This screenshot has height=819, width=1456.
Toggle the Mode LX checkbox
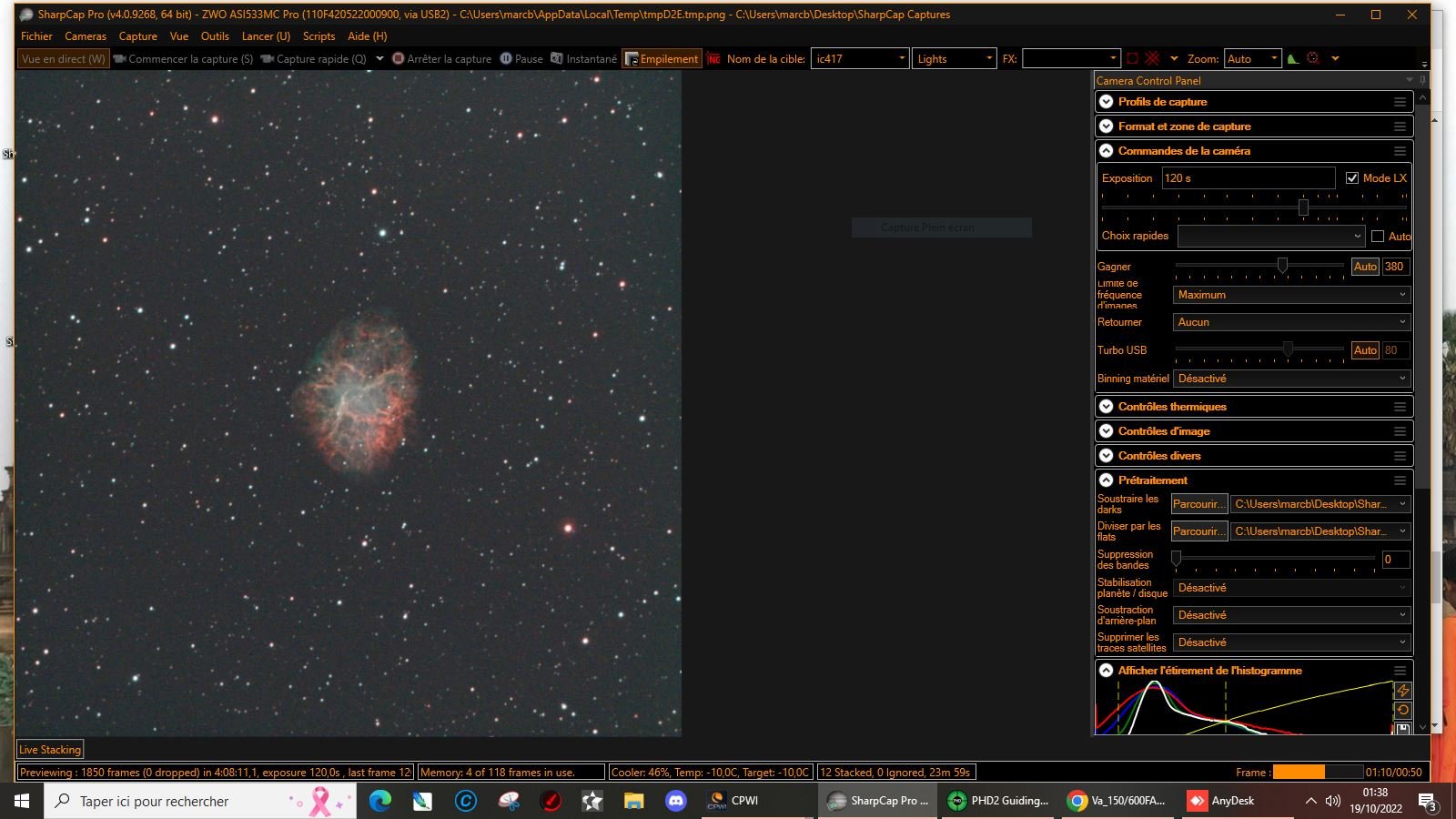(x=1352, y=178)
